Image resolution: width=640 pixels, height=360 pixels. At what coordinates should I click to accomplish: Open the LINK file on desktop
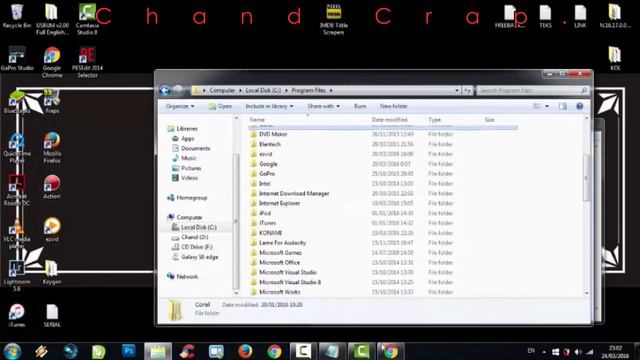[580, 16]
